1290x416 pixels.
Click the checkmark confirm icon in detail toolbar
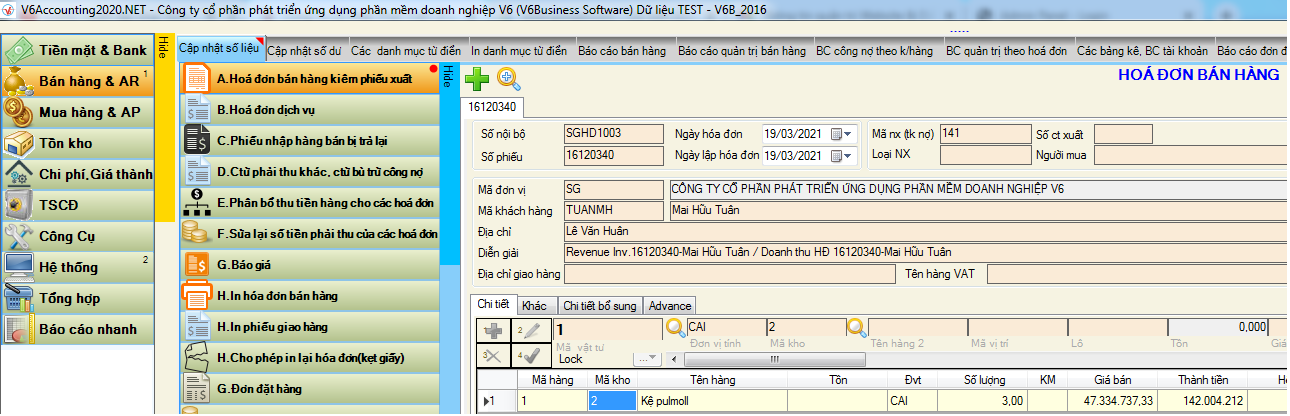[528, 355]
